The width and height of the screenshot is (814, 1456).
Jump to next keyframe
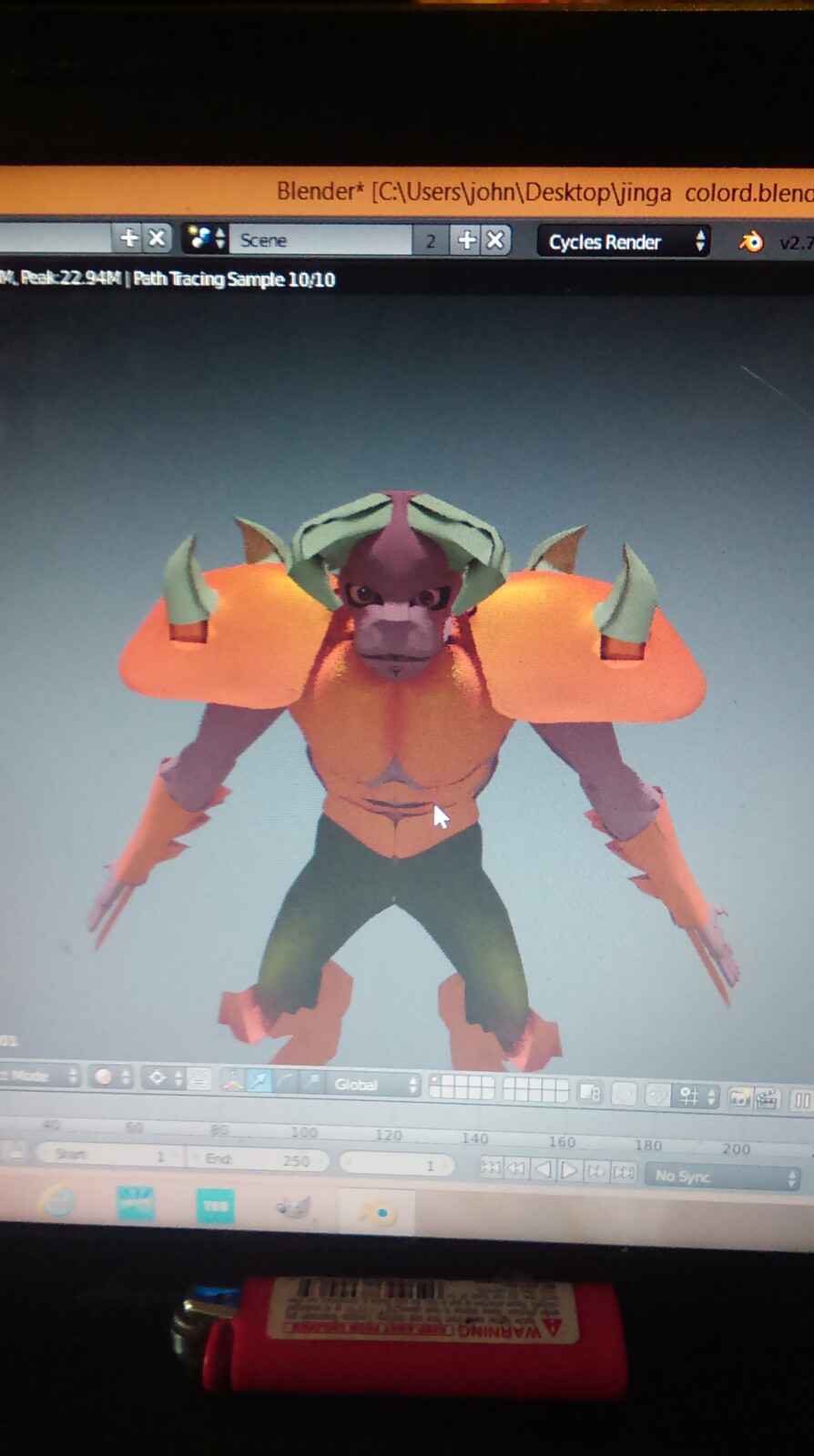(596, 1170)
